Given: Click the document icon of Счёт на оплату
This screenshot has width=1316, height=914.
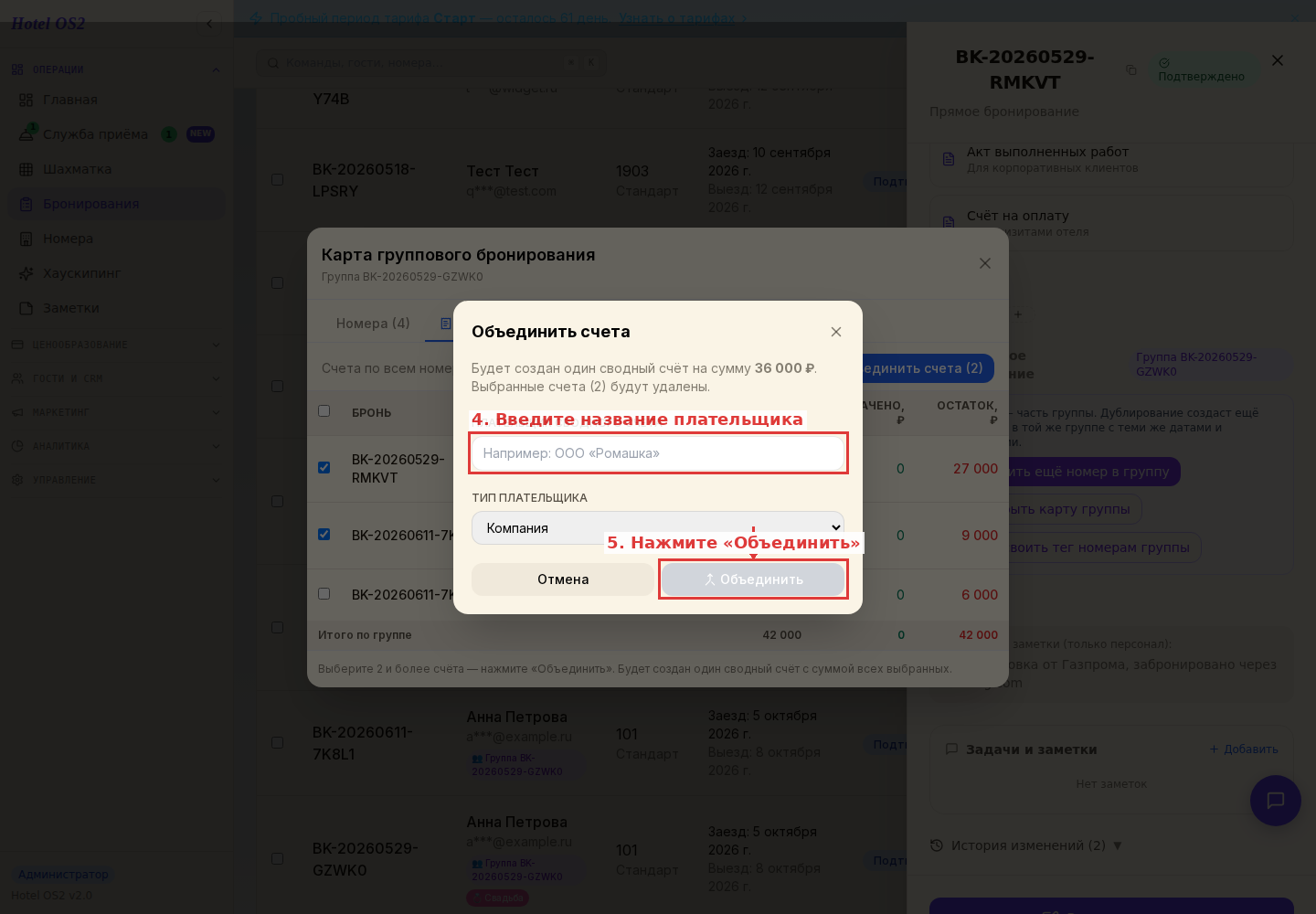Looking at the screenshot, I should coord(948,223).
